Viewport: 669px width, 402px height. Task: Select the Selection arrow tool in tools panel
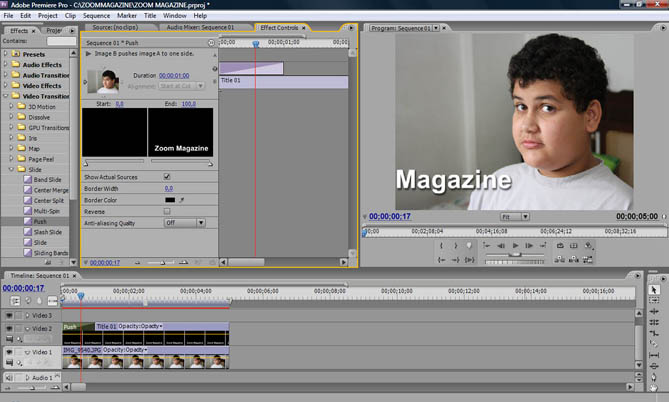point(654,290)
